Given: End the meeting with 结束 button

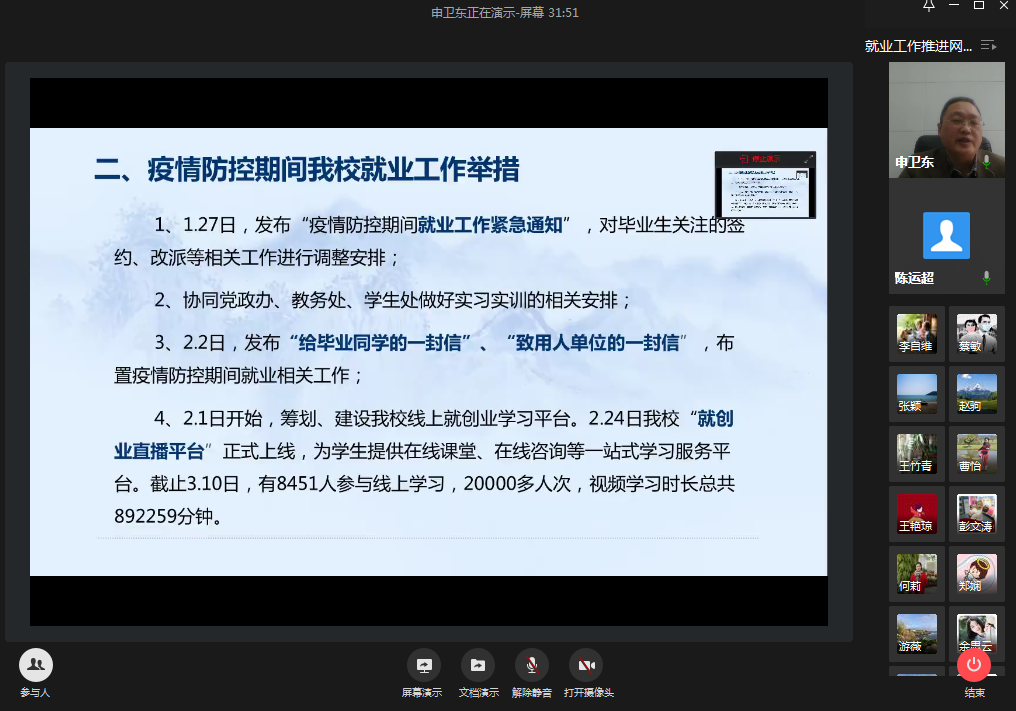Looking at the screenshot, I should (x=974, y=666).
